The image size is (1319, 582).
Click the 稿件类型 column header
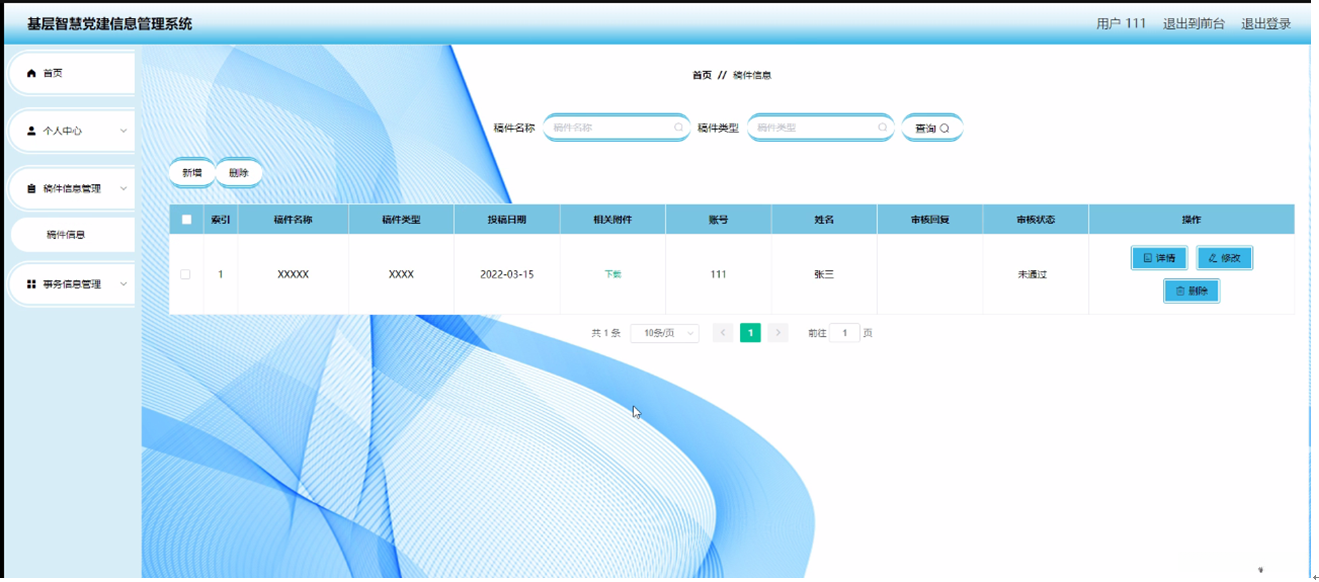click(401, 220)
